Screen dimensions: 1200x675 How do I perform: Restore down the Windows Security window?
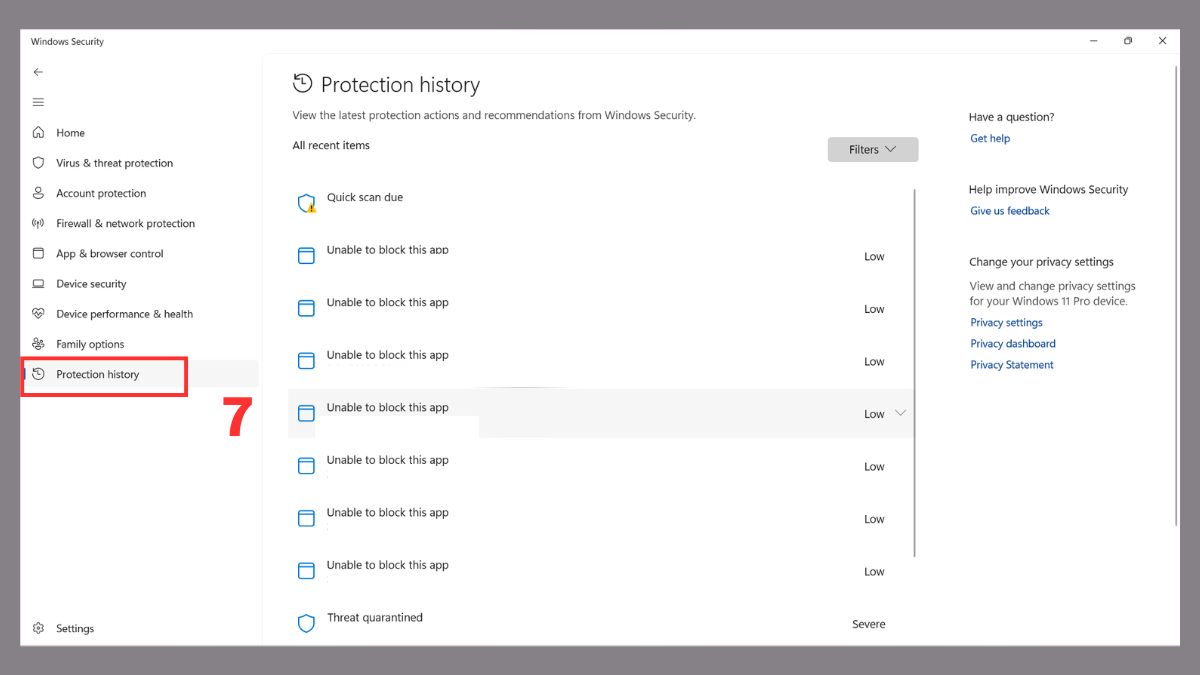click(1128, 41)
